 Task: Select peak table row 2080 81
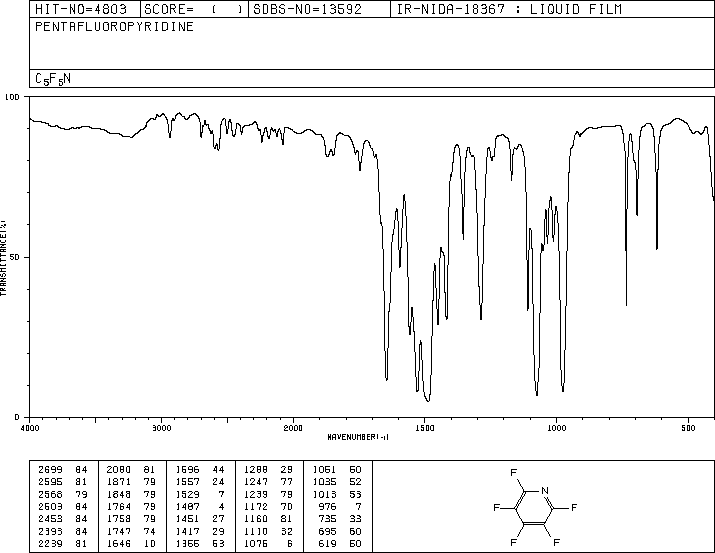[131, 469]
